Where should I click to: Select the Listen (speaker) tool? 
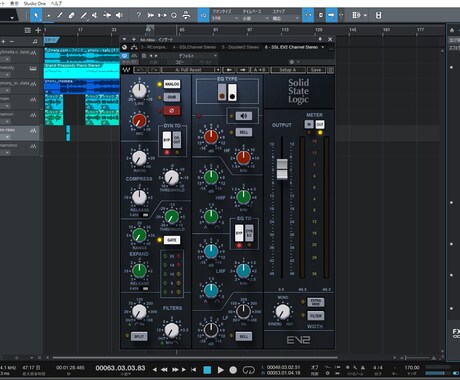(119, 15)
